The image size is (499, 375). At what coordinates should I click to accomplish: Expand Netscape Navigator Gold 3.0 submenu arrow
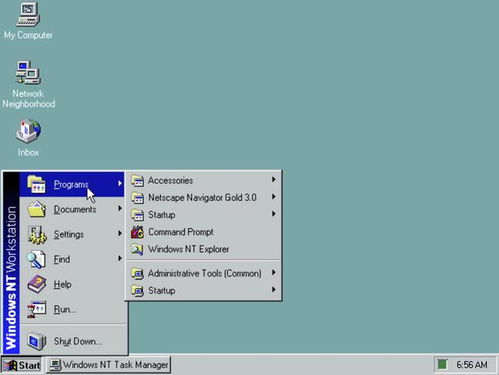pos(273,197)
